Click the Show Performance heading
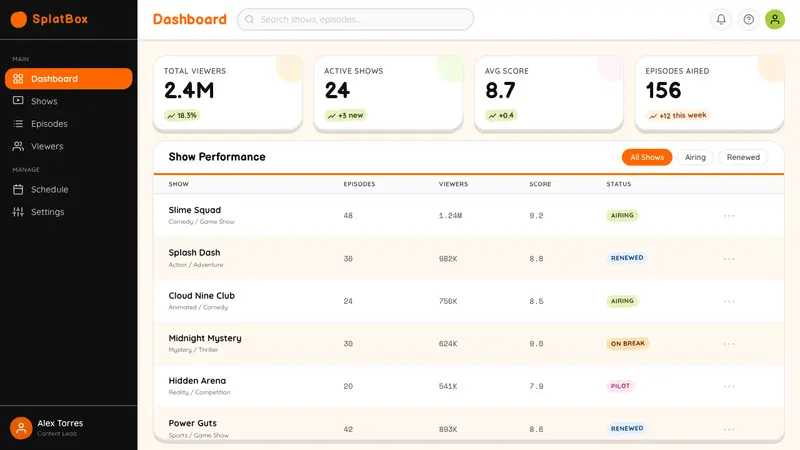The height and width of the screenshot is (450, 800). pos(217,157)
